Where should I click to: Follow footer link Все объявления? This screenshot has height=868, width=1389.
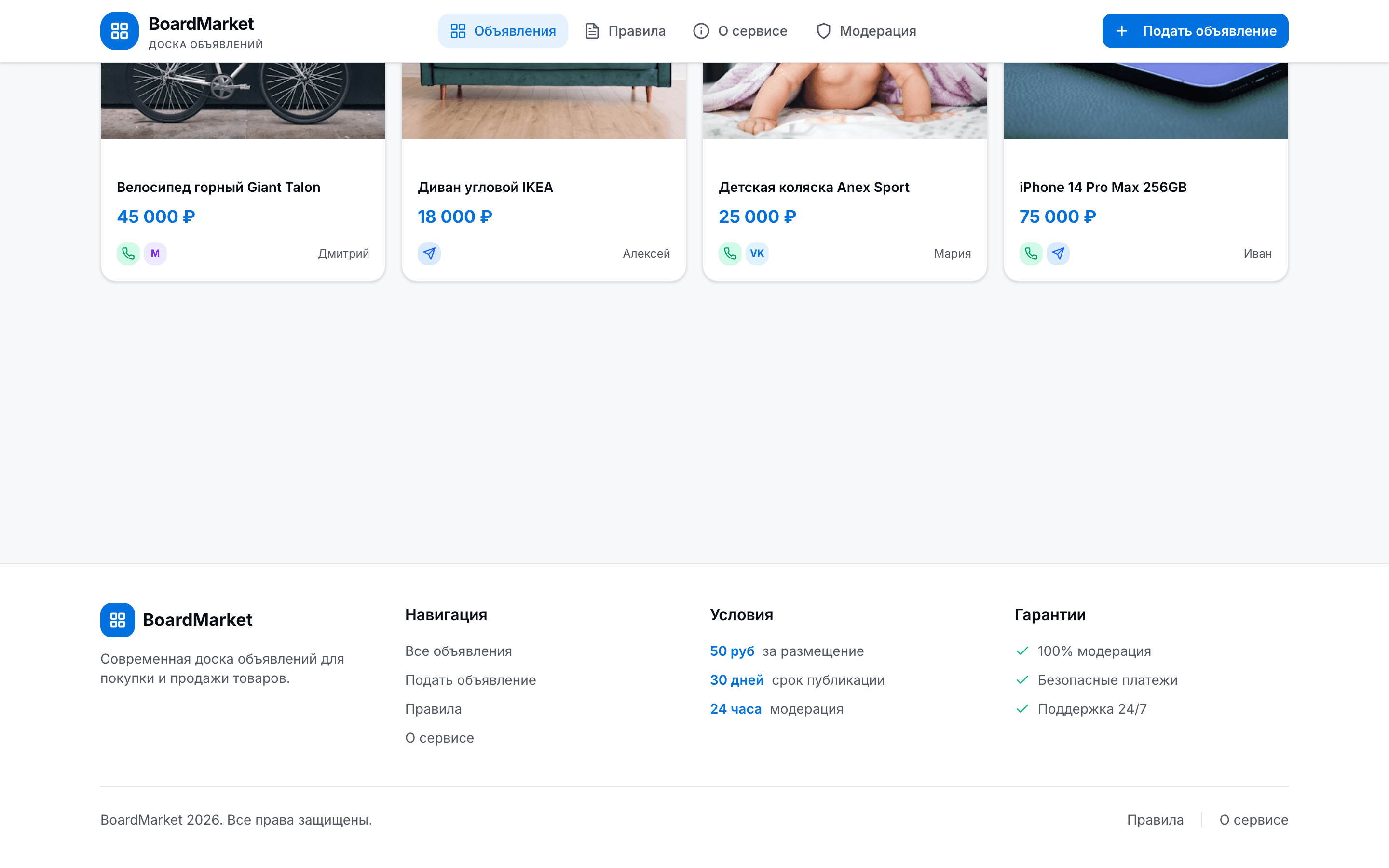459,651
